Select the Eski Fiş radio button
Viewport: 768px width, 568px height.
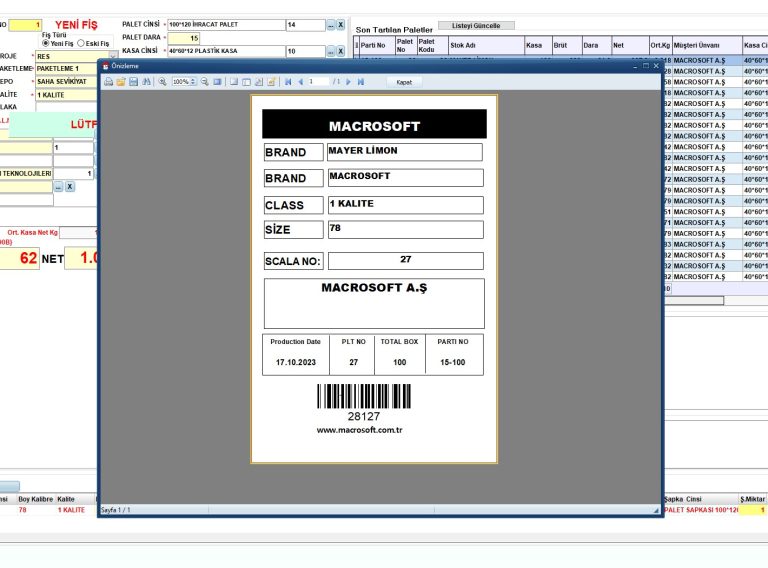[x=81, y=44]
